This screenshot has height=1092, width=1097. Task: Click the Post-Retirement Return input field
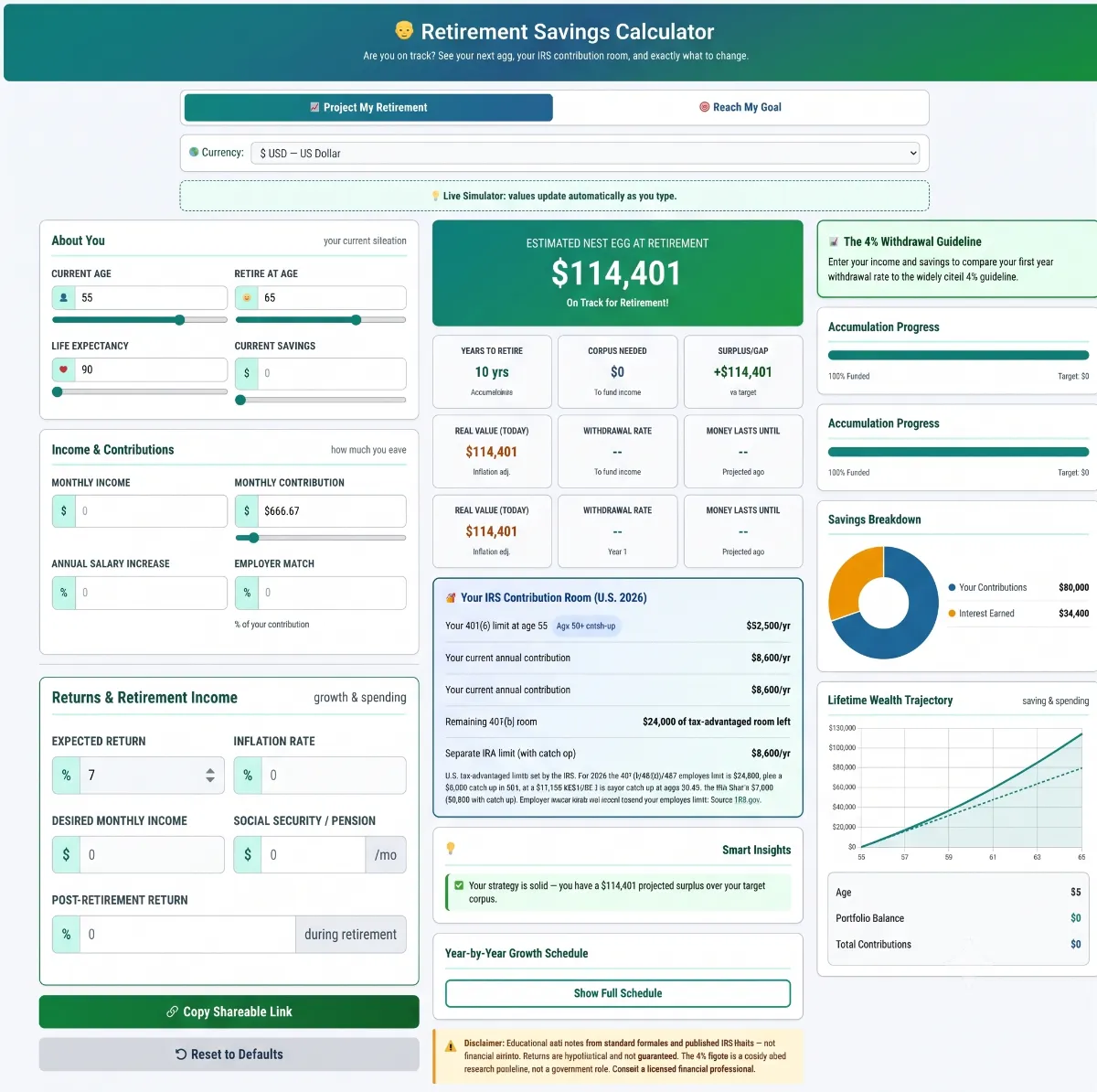(x=186, y=934)
